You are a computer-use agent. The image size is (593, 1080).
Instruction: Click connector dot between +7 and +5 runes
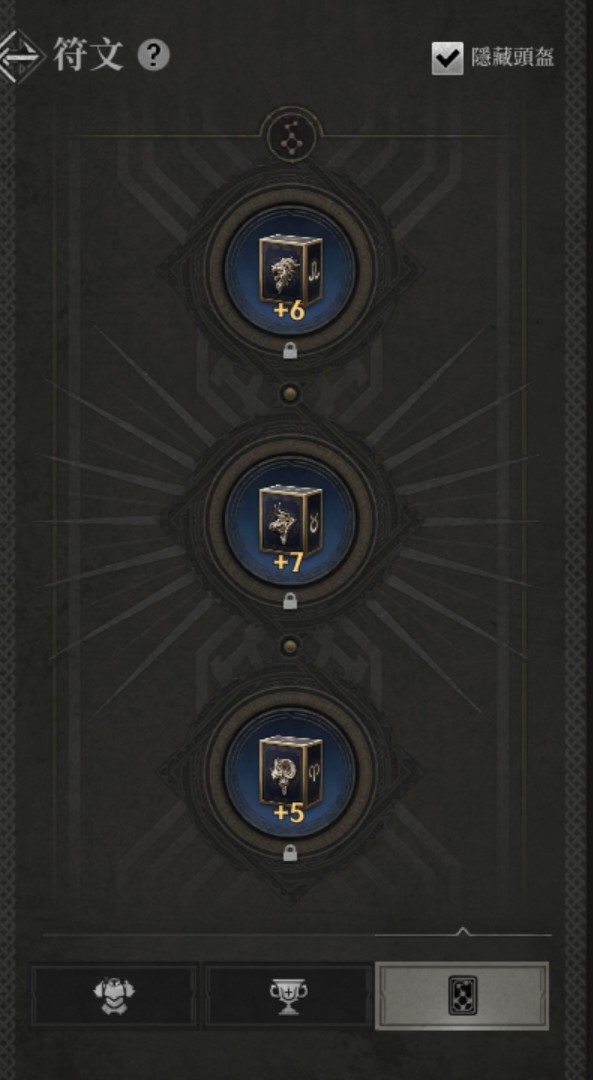point(291,645)
